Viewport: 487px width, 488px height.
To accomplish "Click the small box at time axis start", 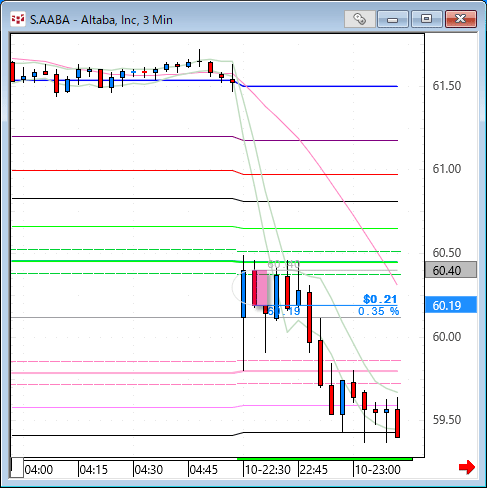I will (17, 468).
